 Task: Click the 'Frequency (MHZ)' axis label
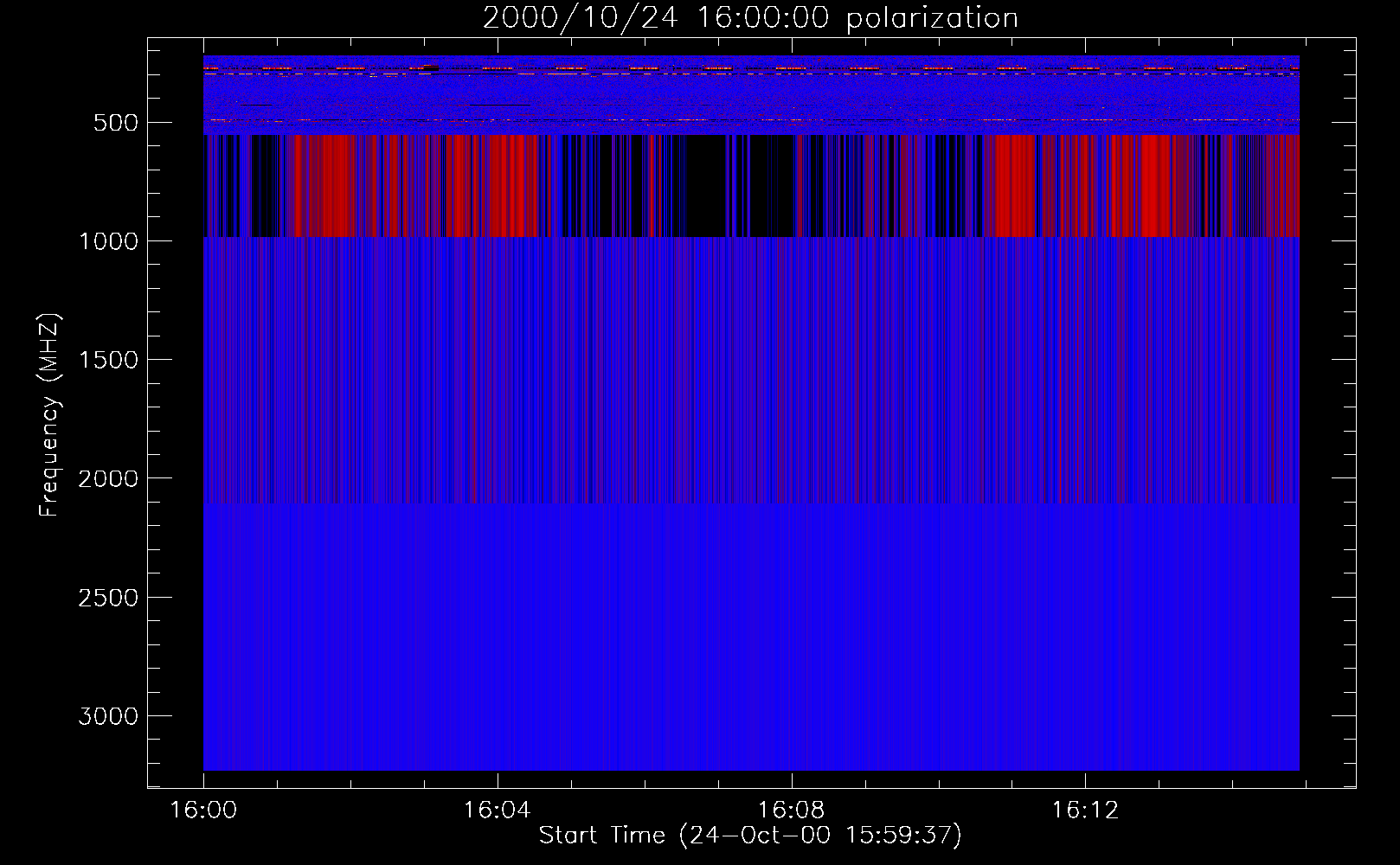pyautogui.click(x=49, y=415)
